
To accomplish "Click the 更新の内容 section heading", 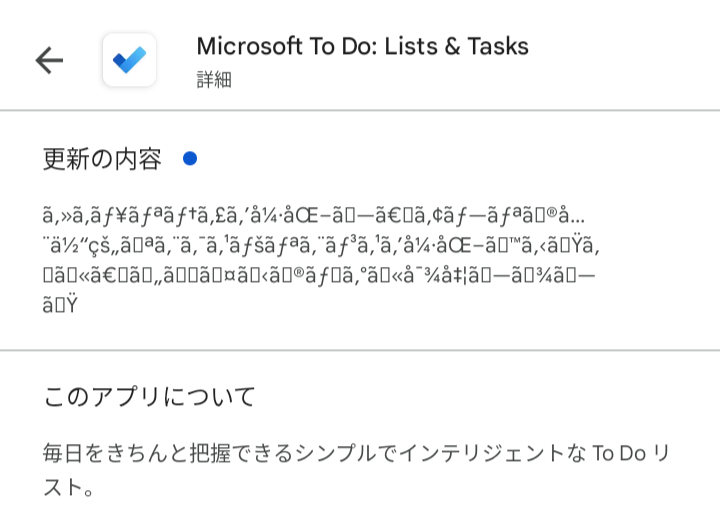I will [102, 158].
